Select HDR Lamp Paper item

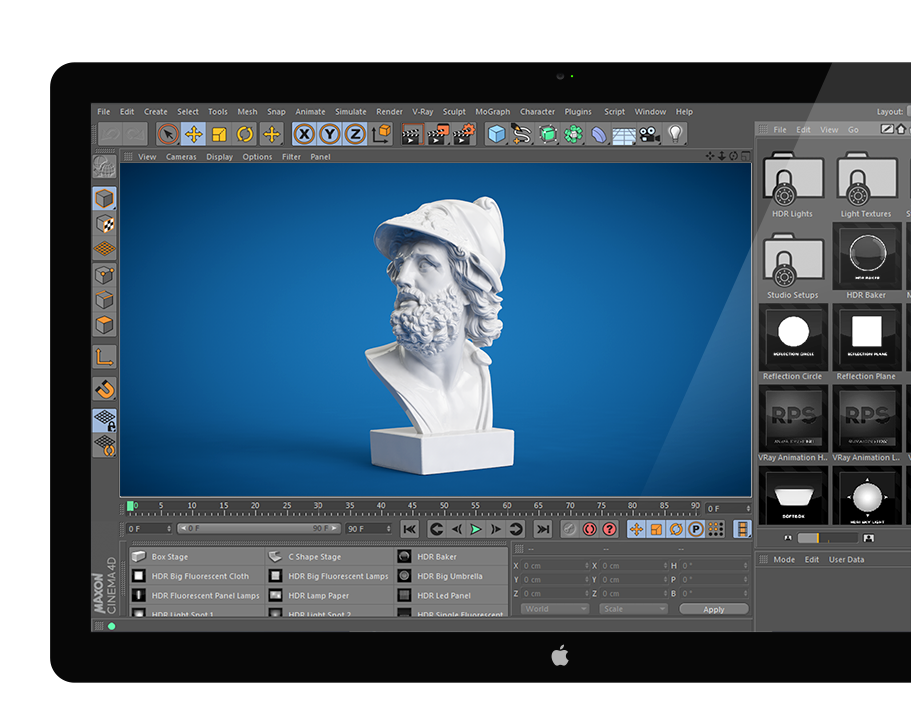point(331,595)
